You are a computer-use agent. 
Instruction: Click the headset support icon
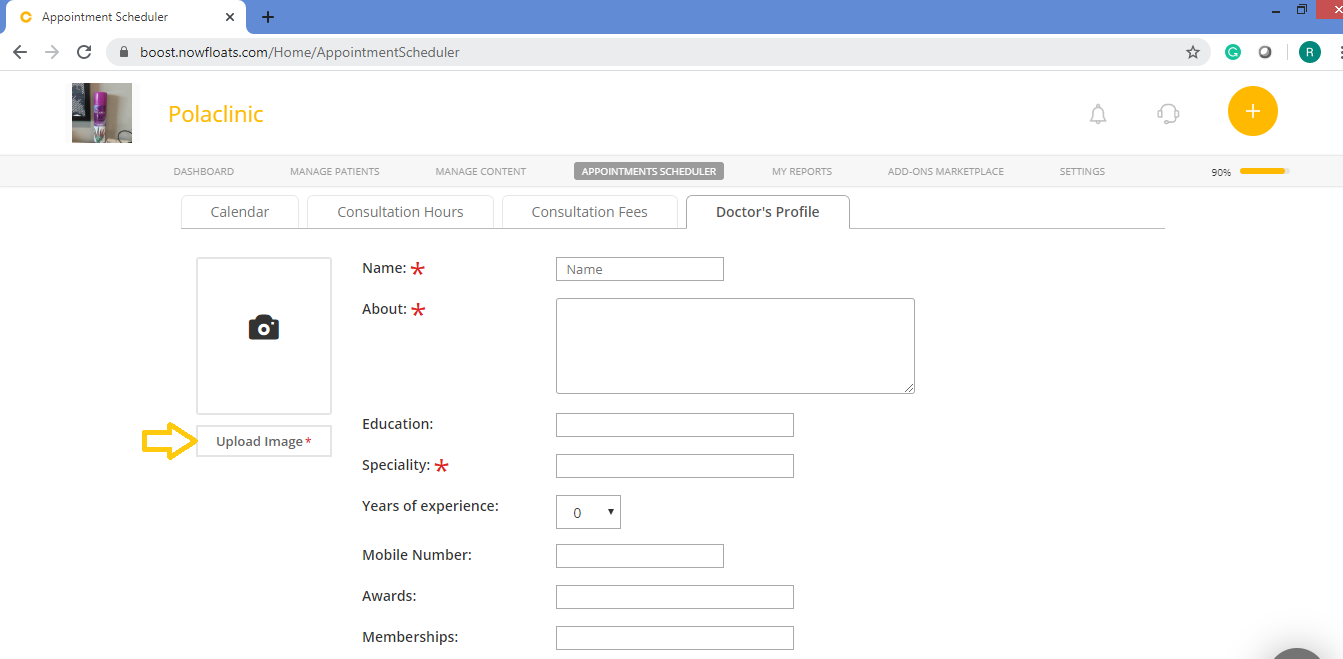pos(1167,114)
